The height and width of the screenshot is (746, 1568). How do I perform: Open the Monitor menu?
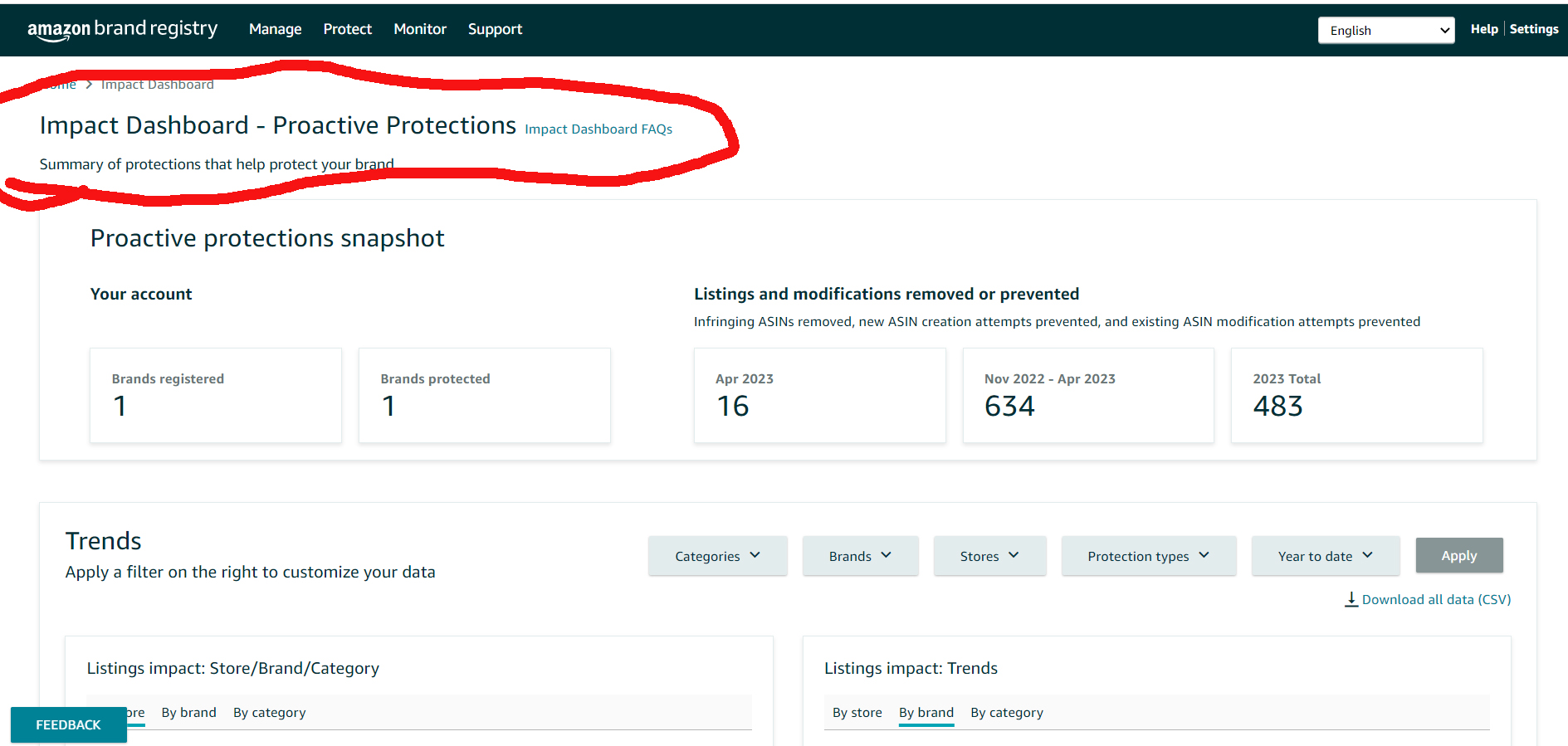tap(420, 29)
